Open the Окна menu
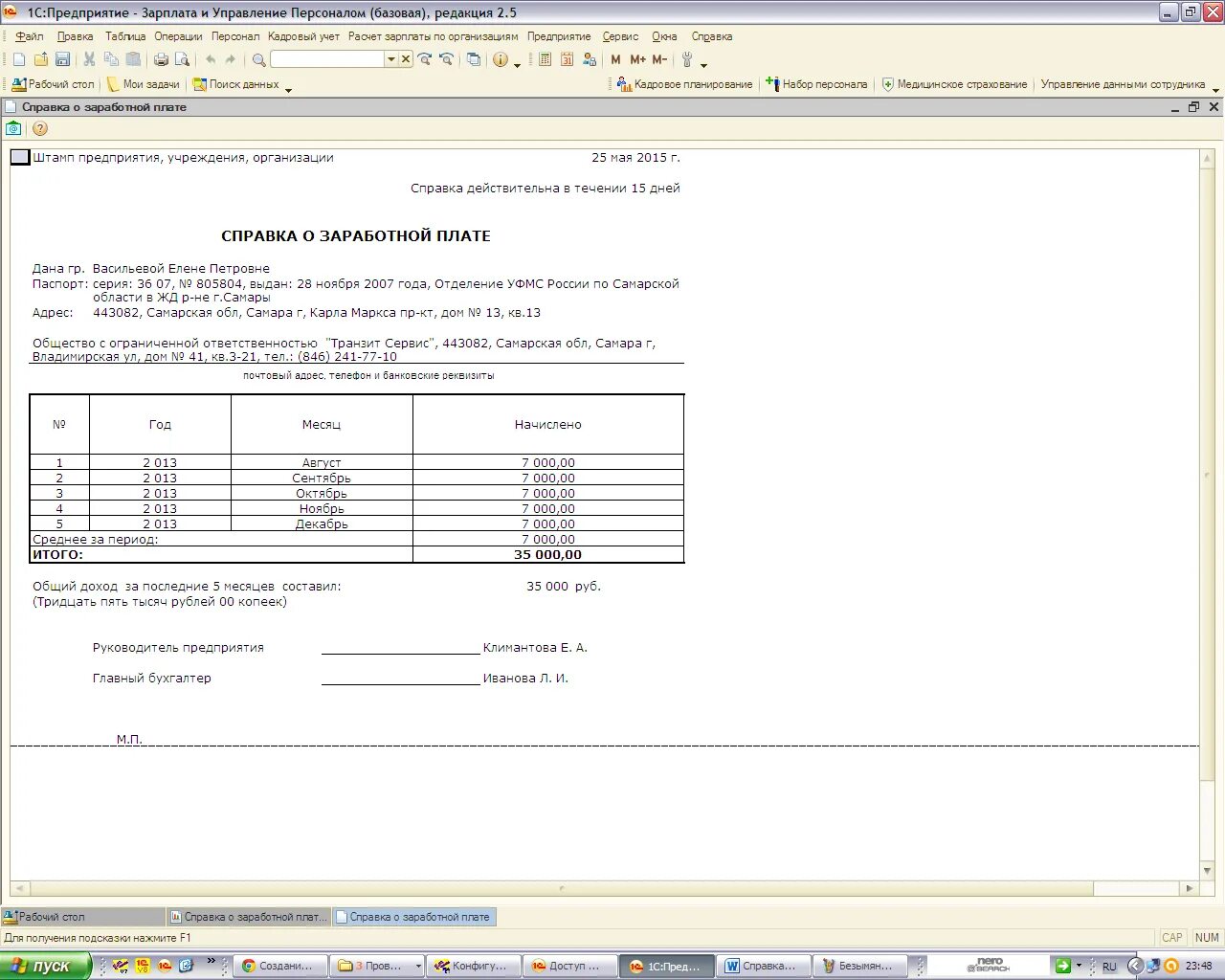 point(664,36)
